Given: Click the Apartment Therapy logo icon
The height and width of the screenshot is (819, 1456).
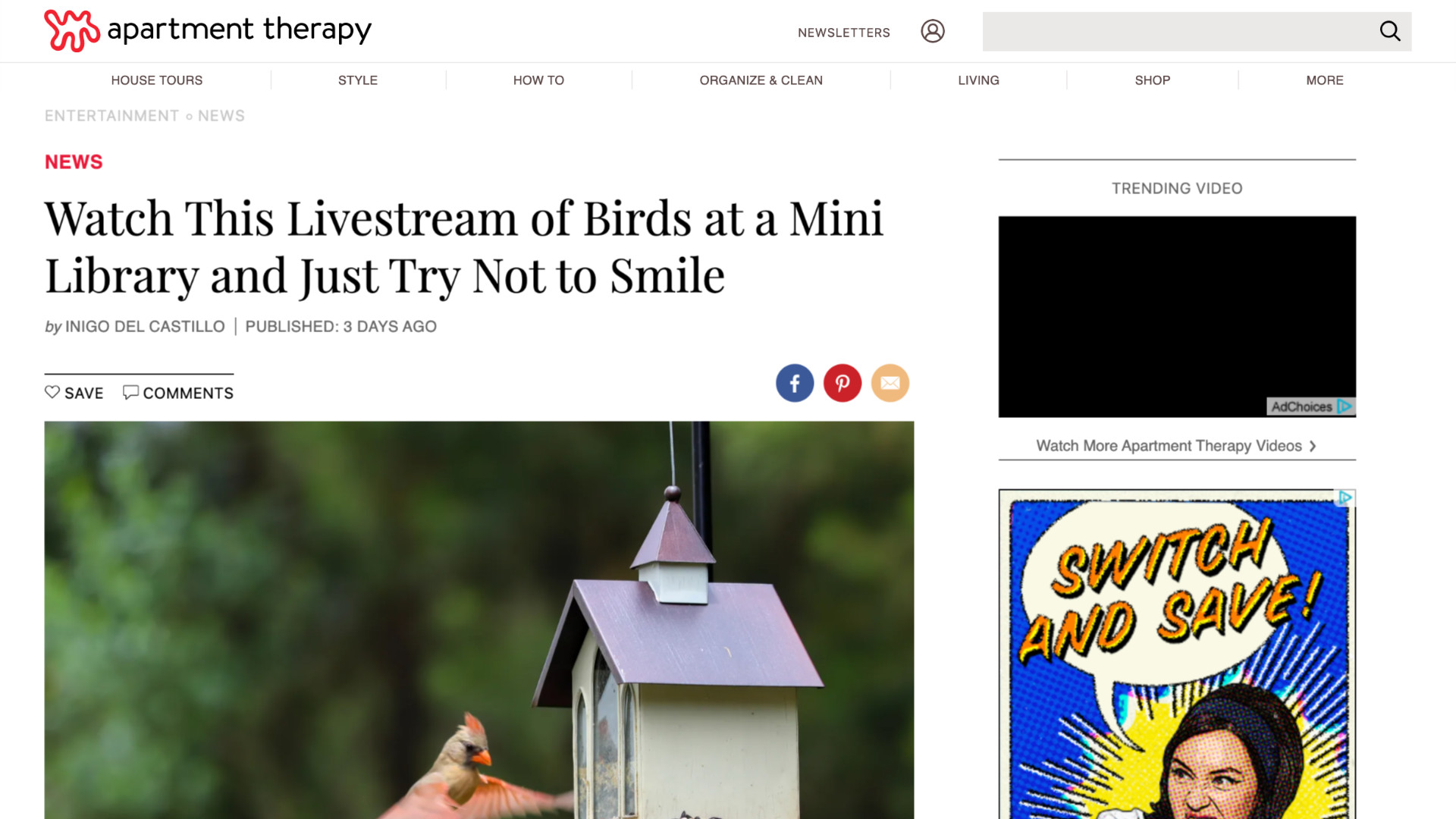Looking at the screenshot, I should pyautogui.click(x=72, y=30).
